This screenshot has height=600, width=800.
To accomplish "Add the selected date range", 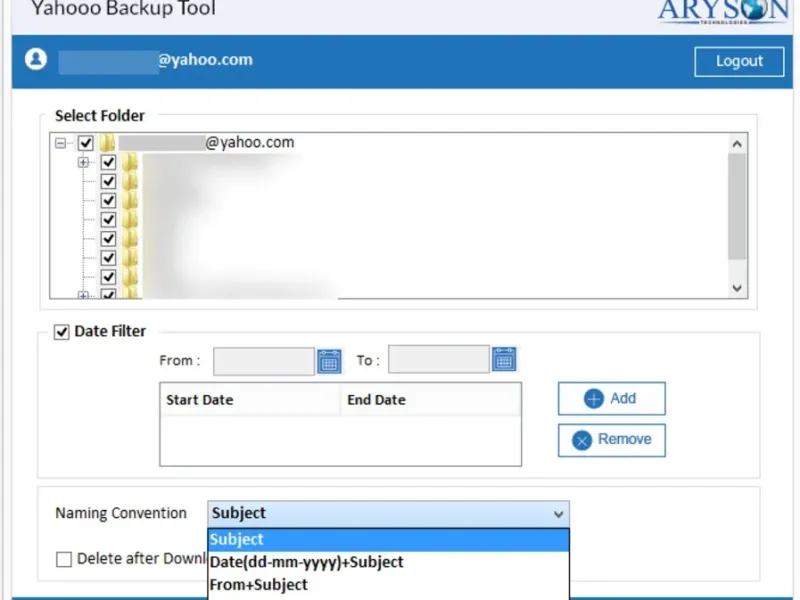I will pyautogui.click(x=611, y=398).
